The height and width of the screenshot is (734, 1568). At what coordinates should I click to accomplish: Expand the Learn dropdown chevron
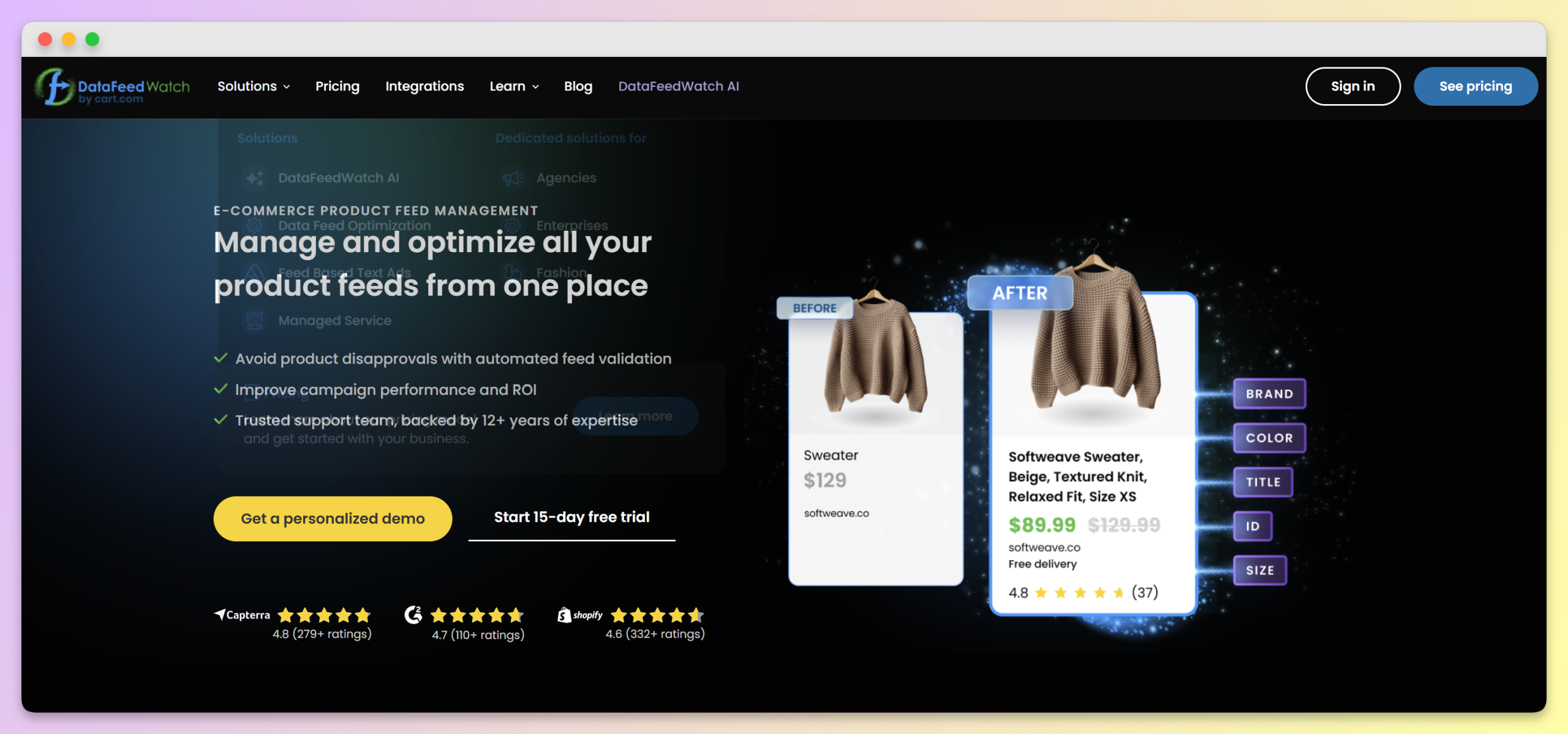[535, 87]
